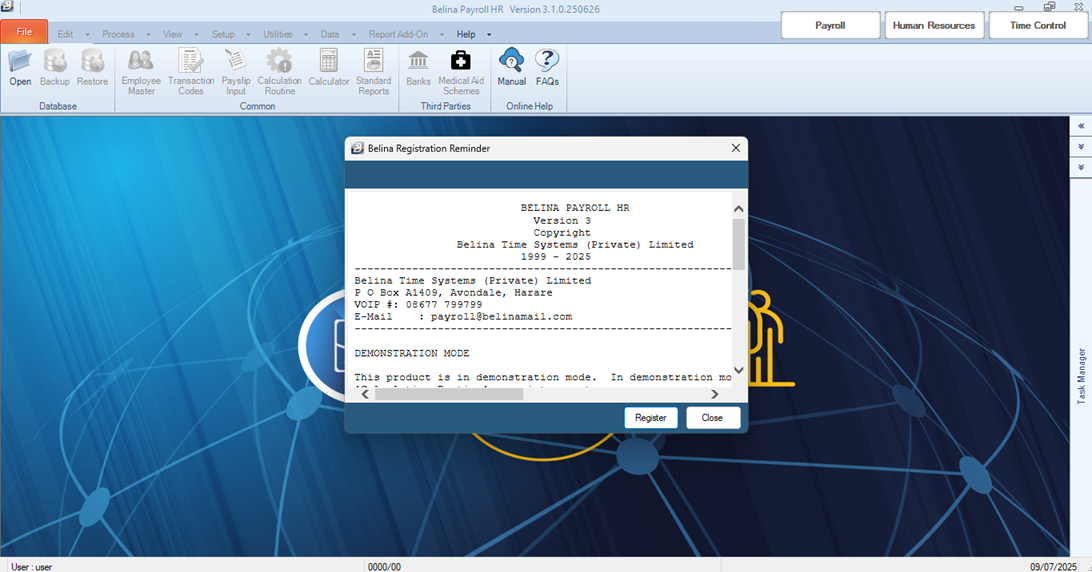Image resolution: width=1092 pixels, height=572 pixels.
Task: Open Transaction Codes
Action: pos(191,72)
